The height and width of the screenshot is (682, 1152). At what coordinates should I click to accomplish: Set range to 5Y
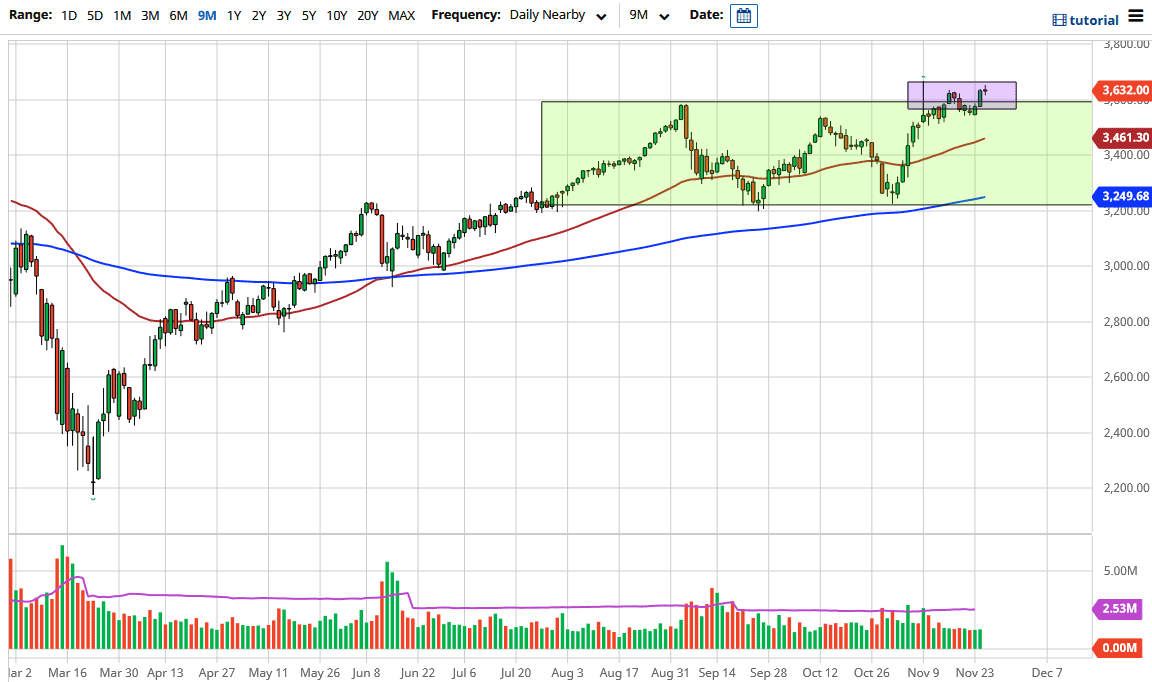coord(309,15)
